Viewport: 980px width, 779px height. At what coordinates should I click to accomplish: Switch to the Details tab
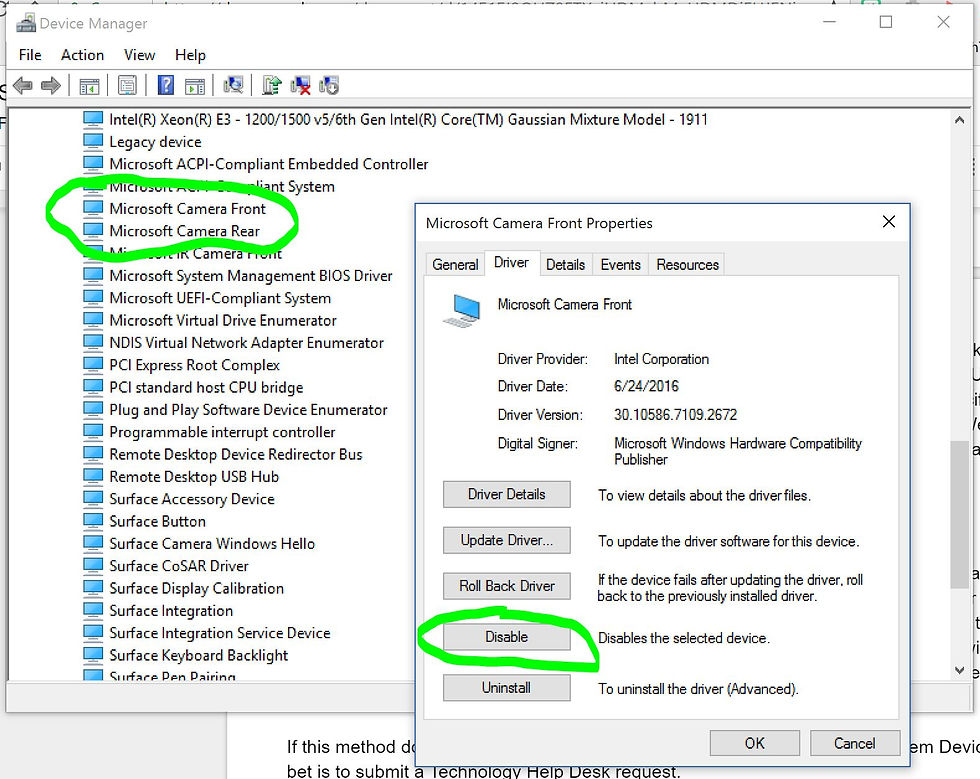coord(565,264)
